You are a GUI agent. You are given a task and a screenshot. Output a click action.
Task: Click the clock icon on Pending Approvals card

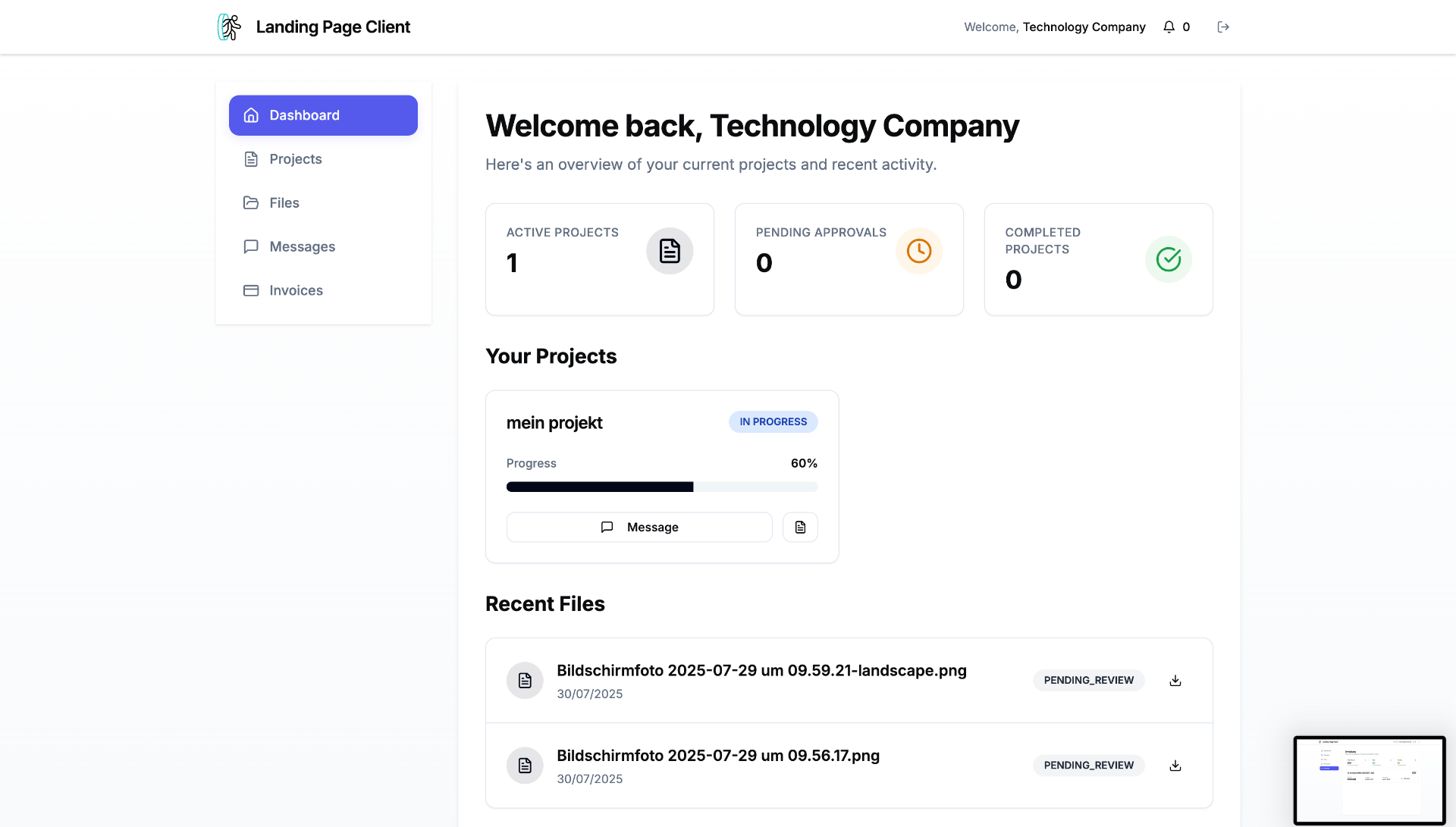point(919,251)
